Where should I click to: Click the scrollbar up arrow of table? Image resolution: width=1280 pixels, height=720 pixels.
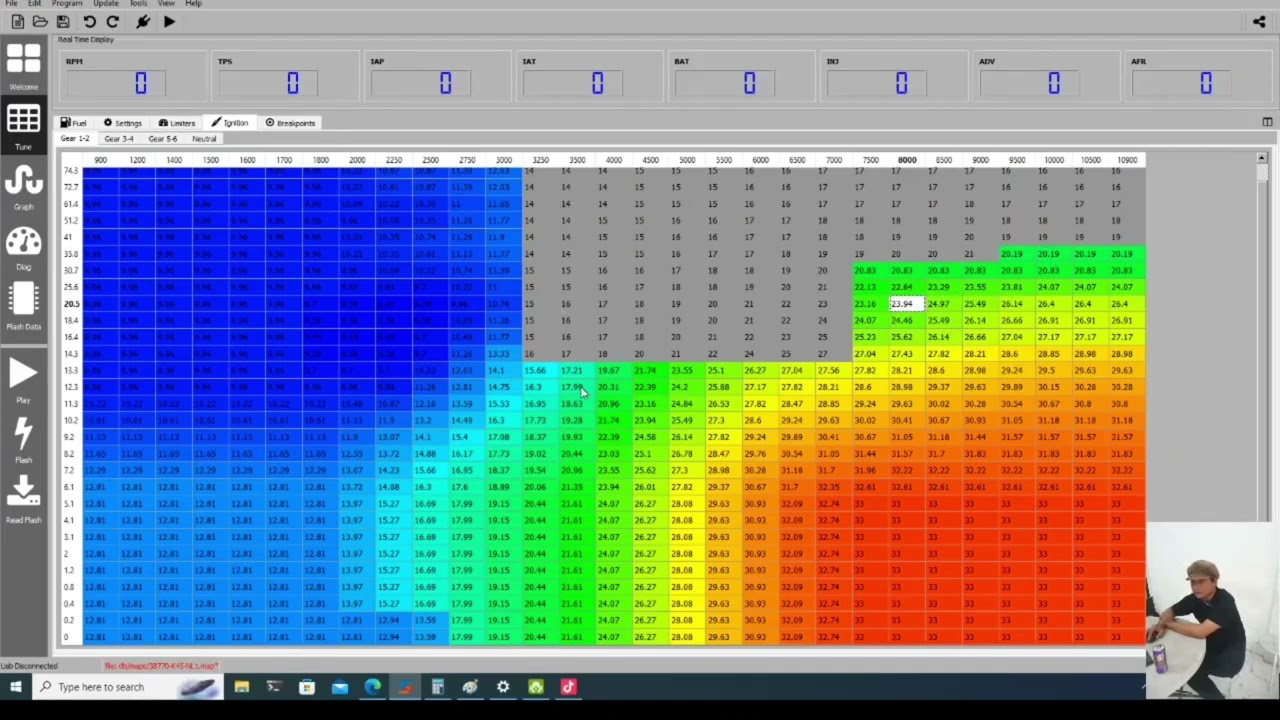pyautogui.click(x=1262, y=158)
